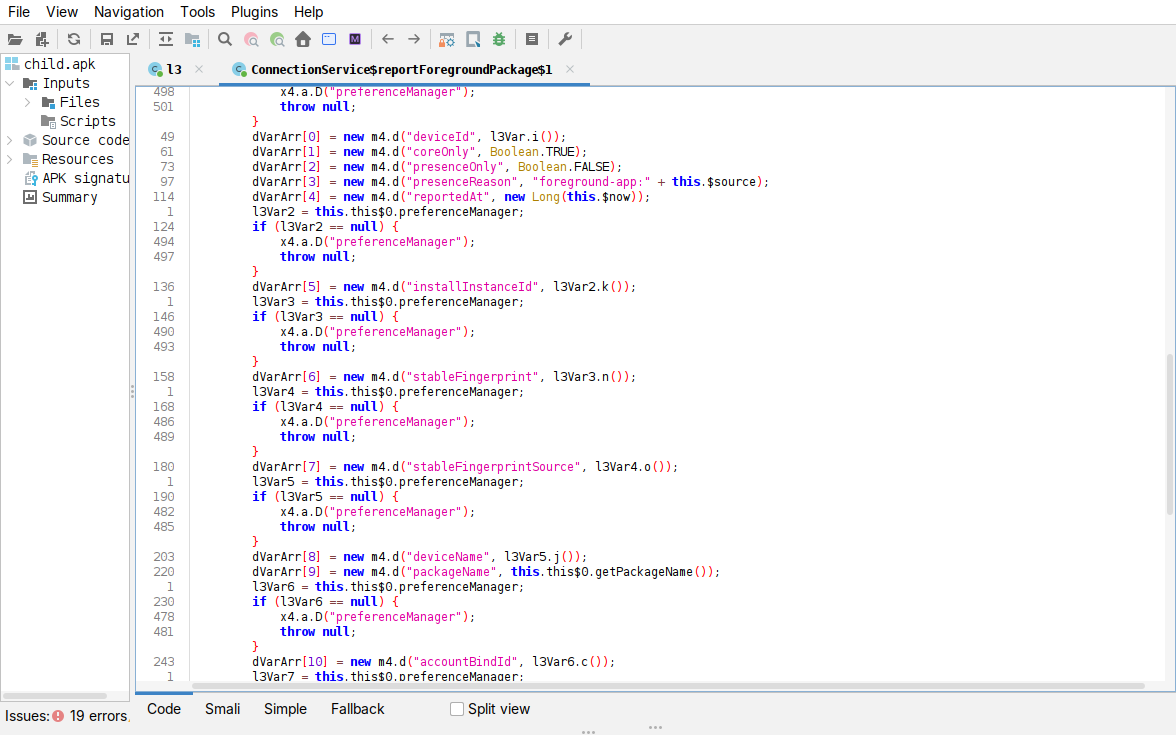This screenshot has width=1176, height=735.
Task: Go to main activity via the home icon
Action: [303, 40]
